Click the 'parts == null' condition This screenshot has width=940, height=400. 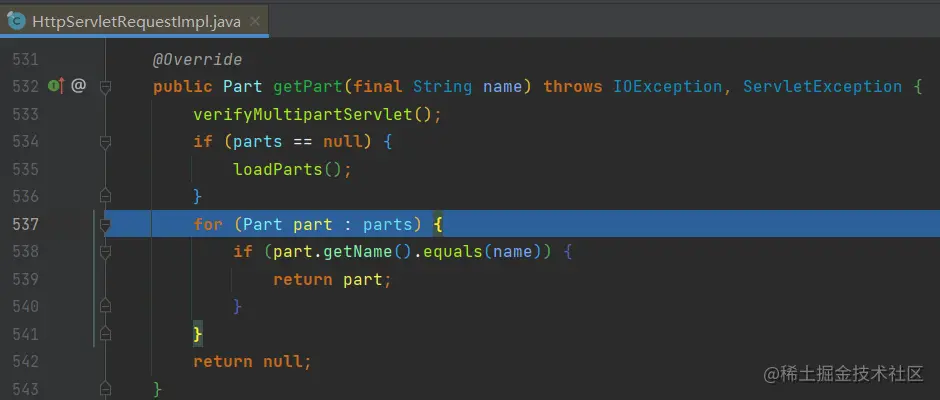pos(297,142)
